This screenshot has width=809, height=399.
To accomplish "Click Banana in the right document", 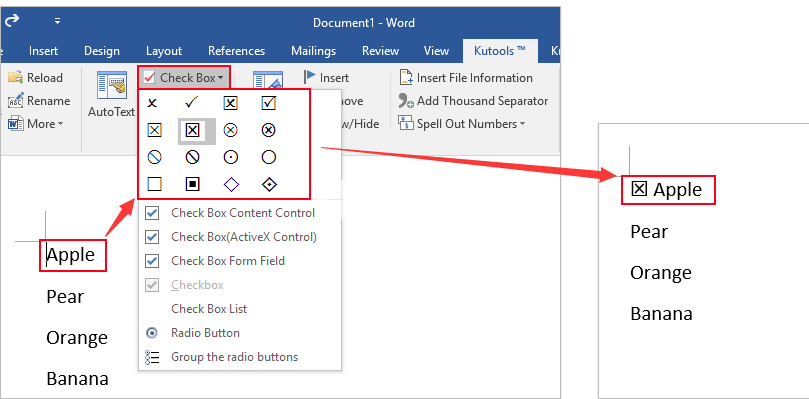I will click(661, 314).
